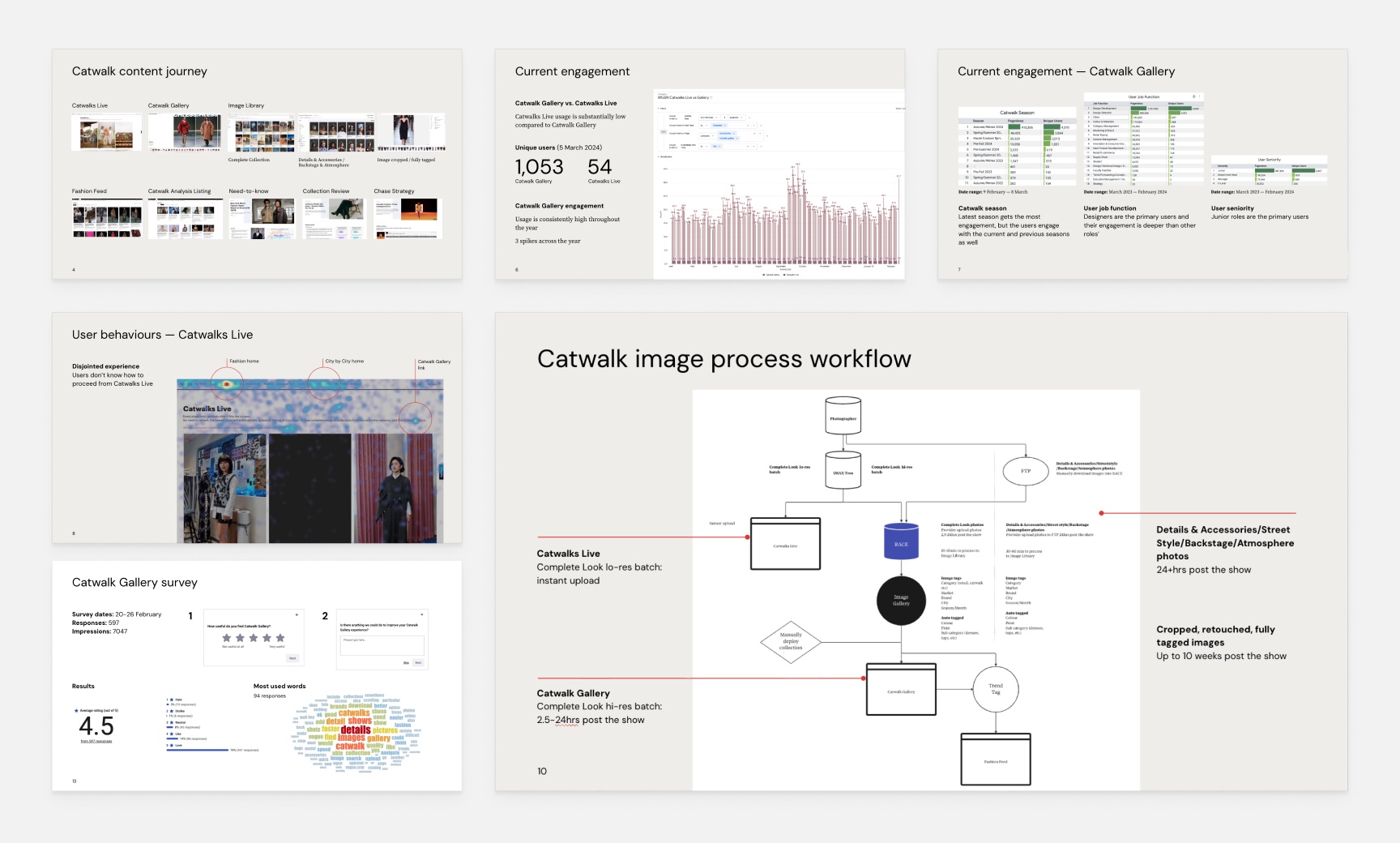
Task: Click the black Image Gallery circle node
Action: pyautogui.click(x=901, y=601)
